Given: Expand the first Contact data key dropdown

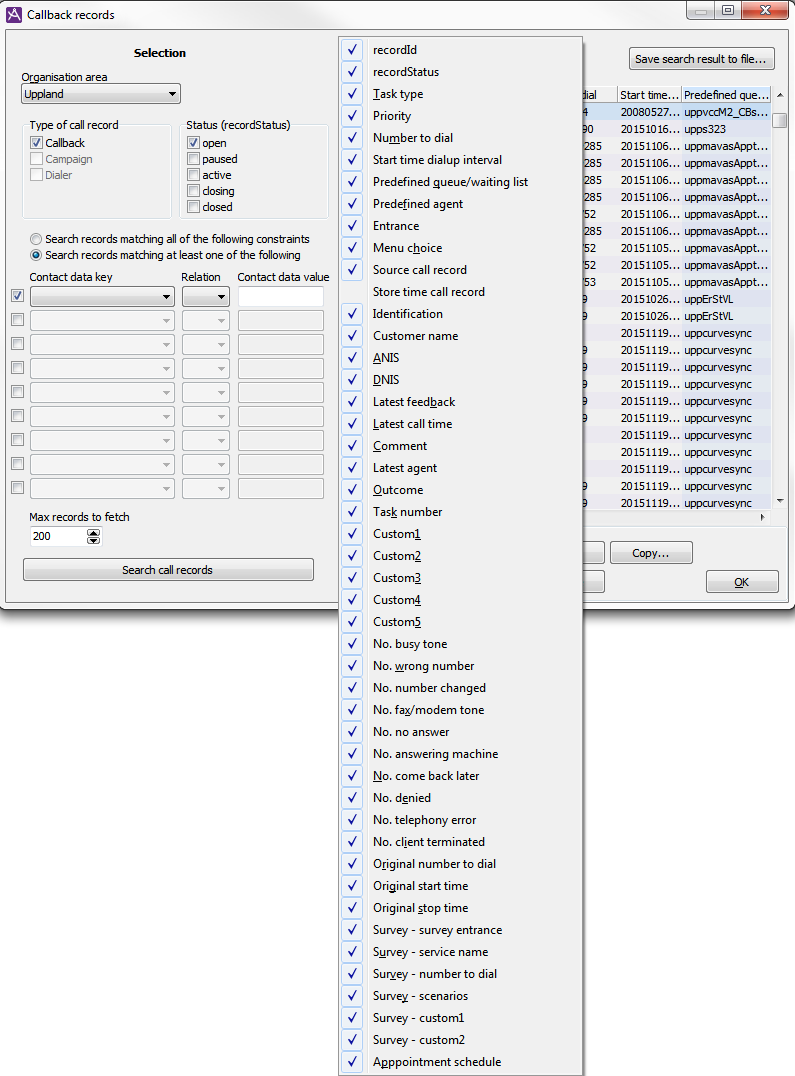Looking at the screenshot, I should [102, 297].
